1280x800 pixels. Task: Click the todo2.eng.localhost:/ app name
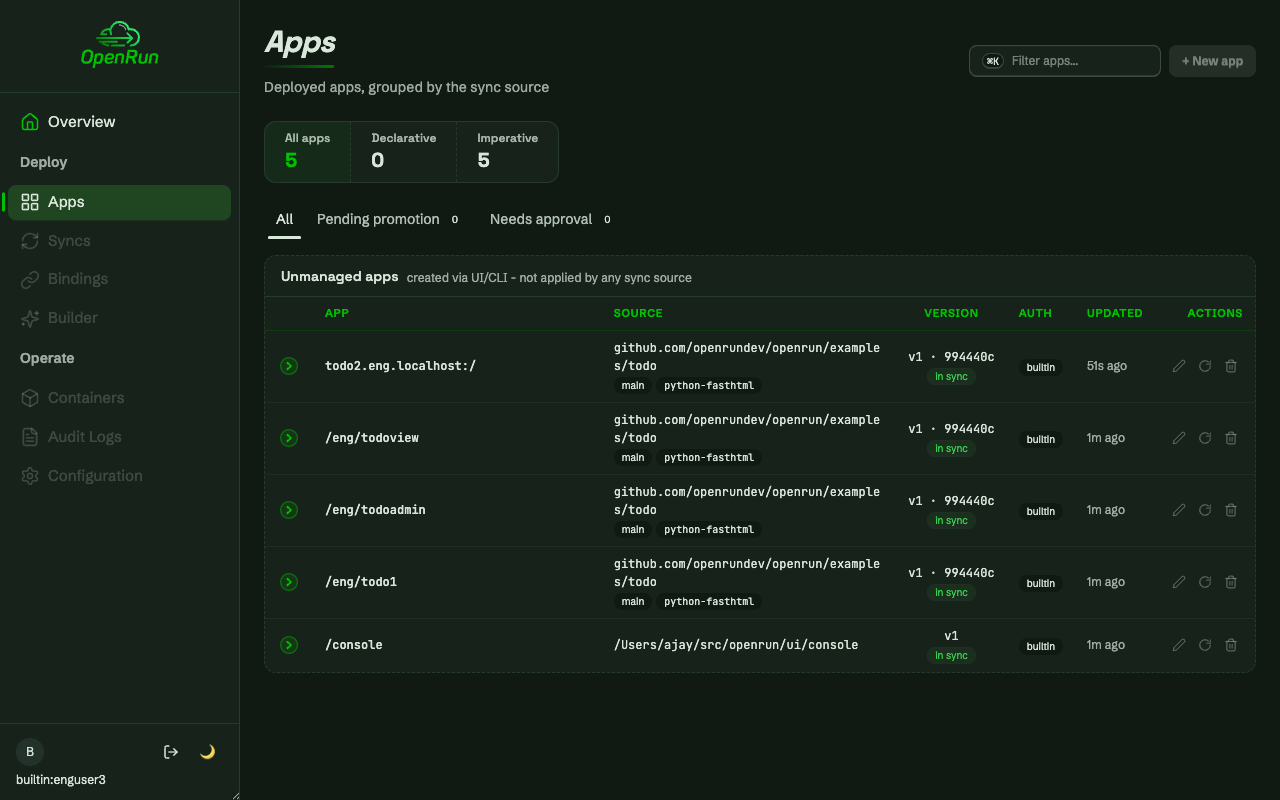tap(400, 366)
